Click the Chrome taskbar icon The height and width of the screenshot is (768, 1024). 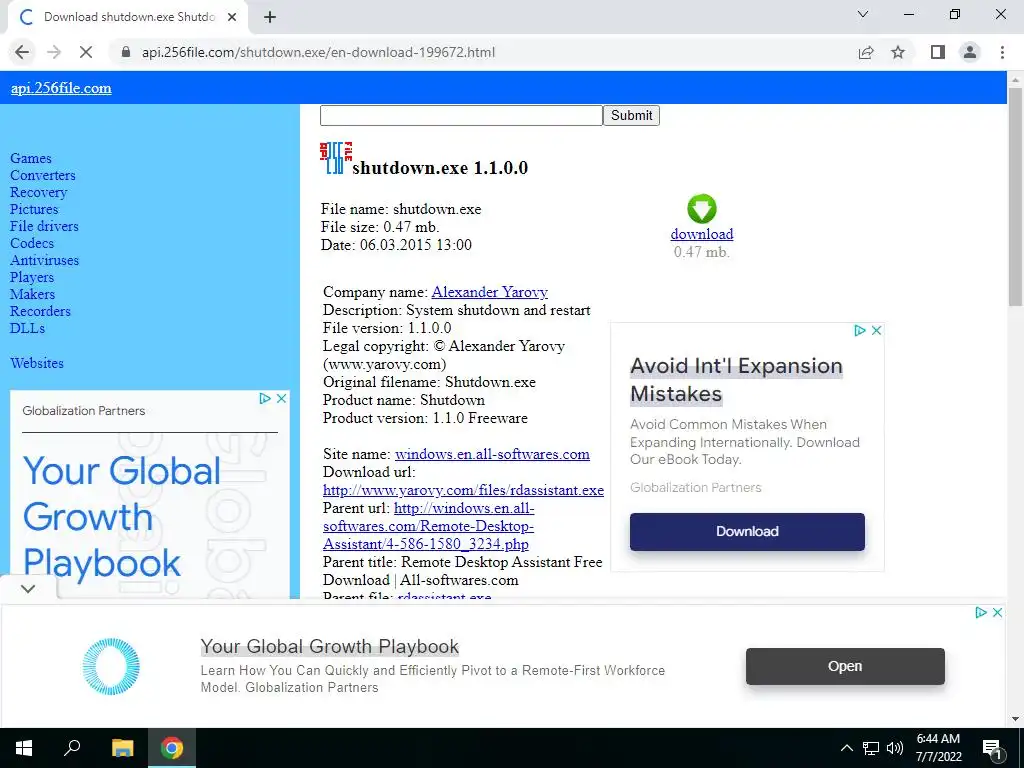(172, 748)
